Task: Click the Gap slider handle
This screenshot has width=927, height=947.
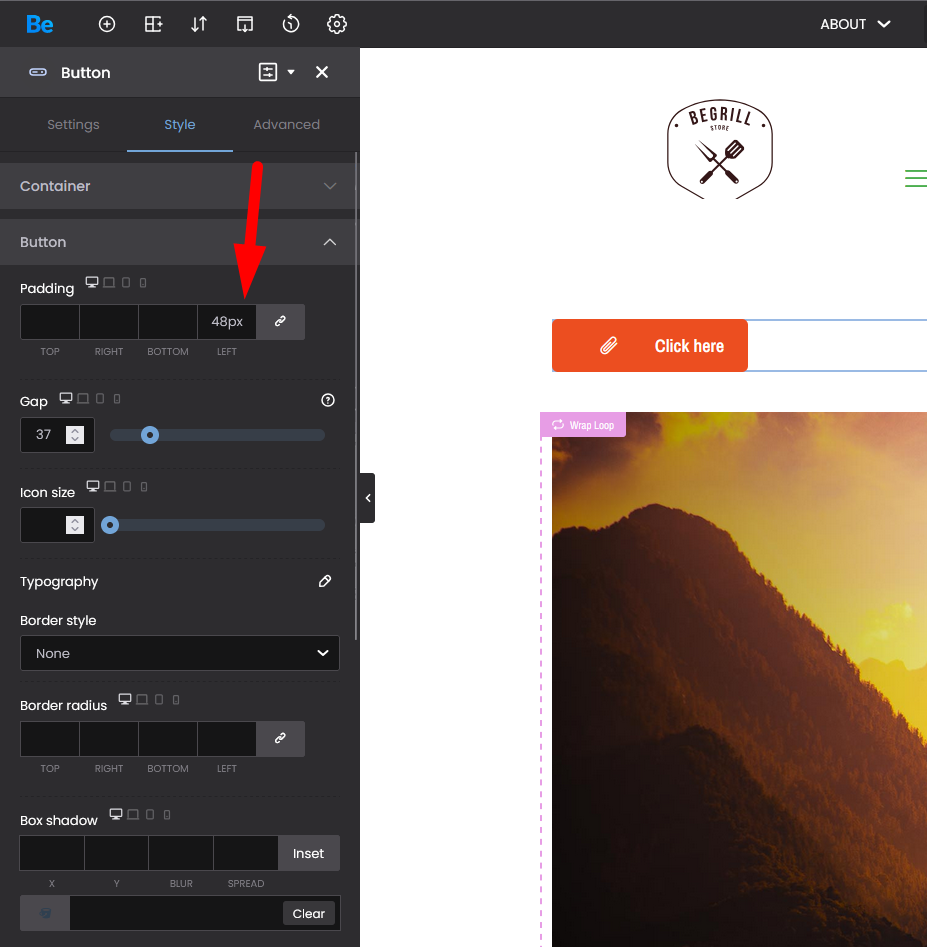Action: point(150,435)
